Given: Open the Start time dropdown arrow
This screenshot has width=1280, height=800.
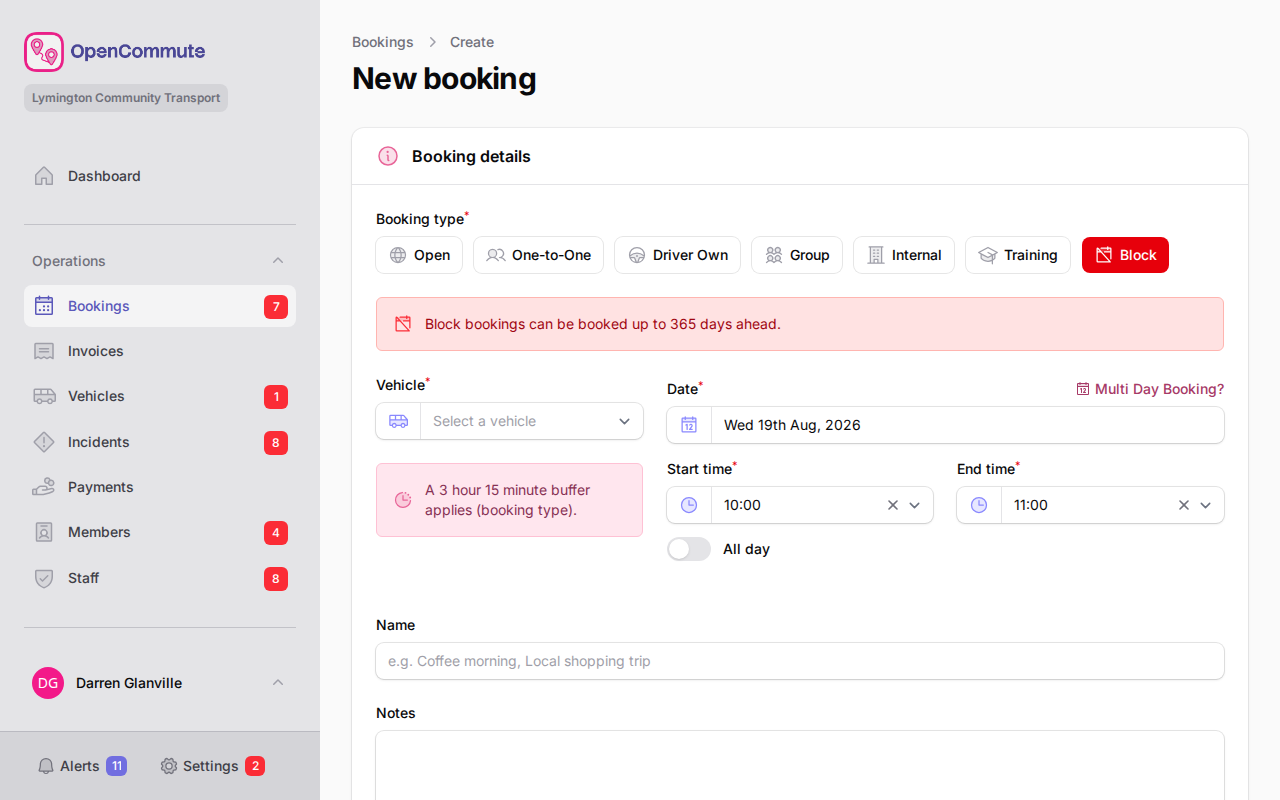Looking at the screenshot, I should (x=914, y=505).
